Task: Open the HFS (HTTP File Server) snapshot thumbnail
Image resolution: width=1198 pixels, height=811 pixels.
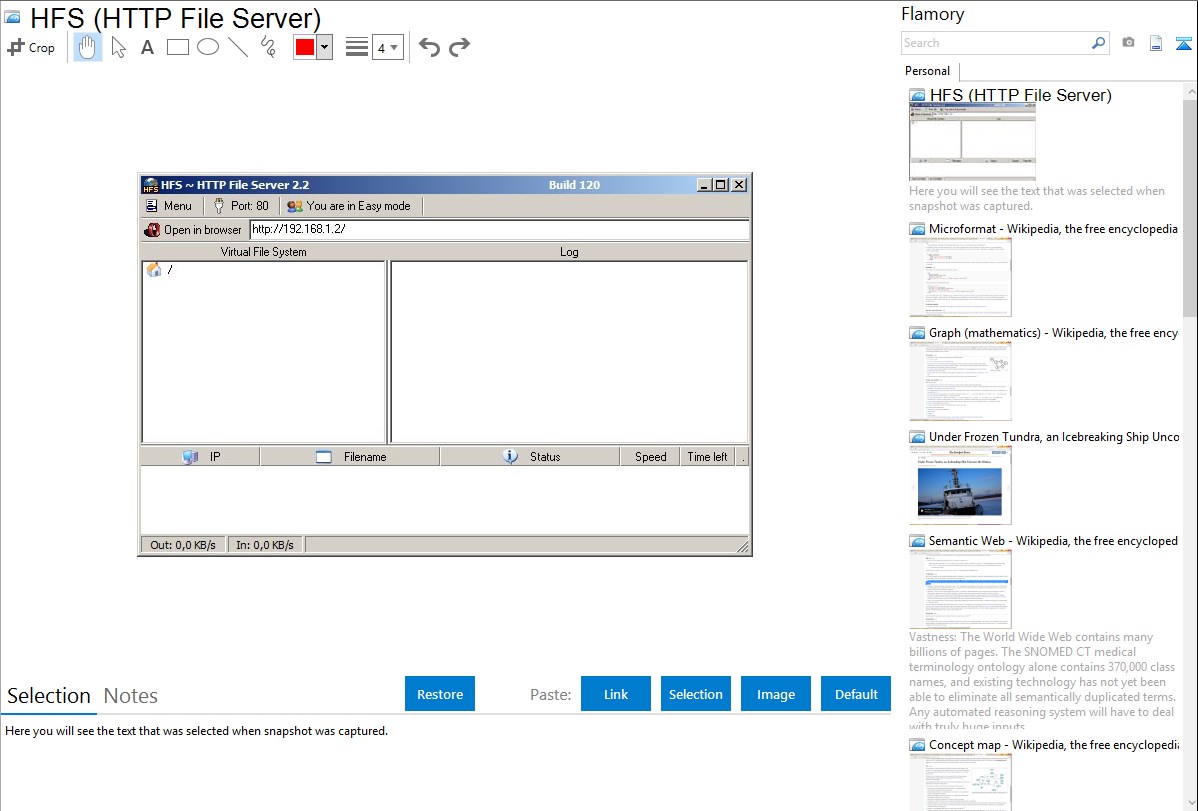Action: pyautogui.click(x=973, y=143)
